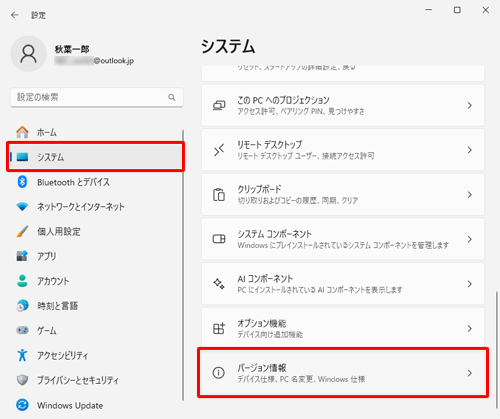The width and height of the screenshot is (500, 419).
Task: Click the アカウント person icon
Action: click(22, 281)
